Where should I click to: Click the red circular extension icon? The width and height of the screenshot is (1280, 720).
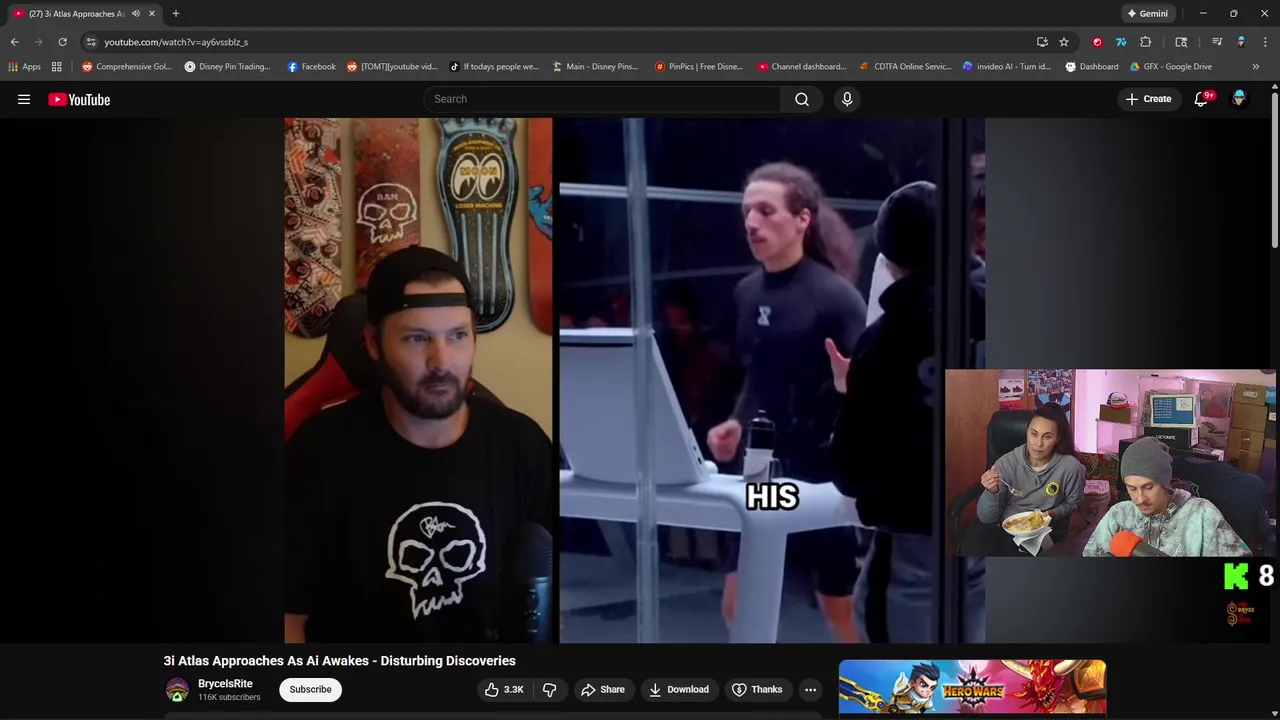click(1097, 42)
